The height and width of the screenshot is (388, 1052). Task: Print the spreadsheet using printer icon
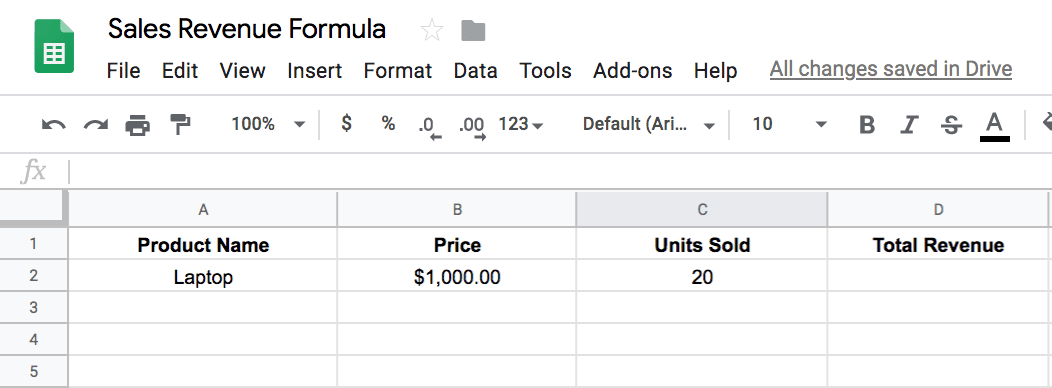(x=138, y=125)
